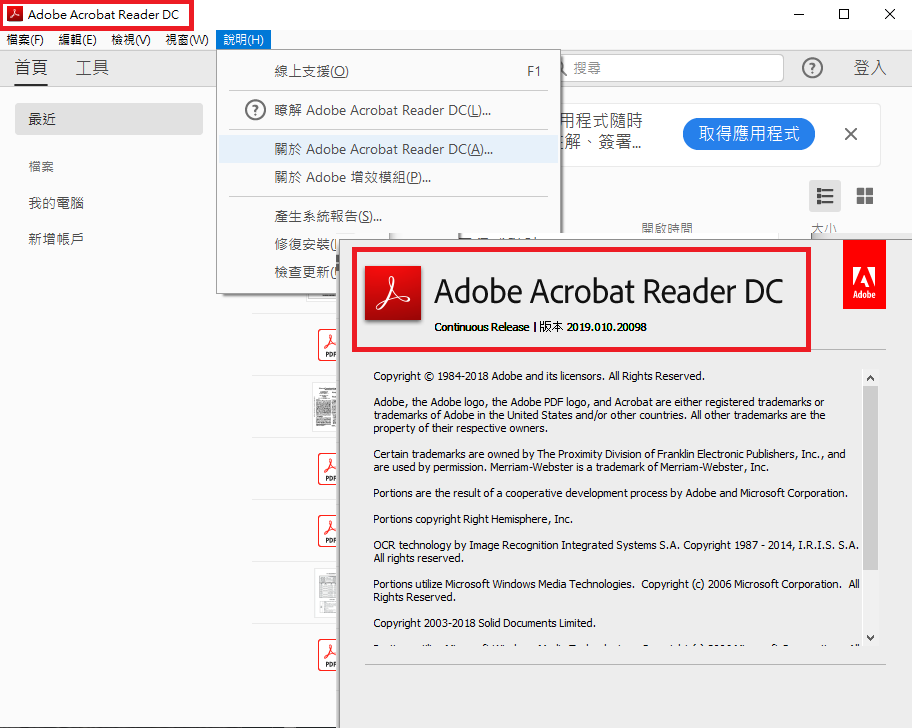912x728 pixels.
Task: Click the 搜尋 search field
Action: click(x=670, y=68)
